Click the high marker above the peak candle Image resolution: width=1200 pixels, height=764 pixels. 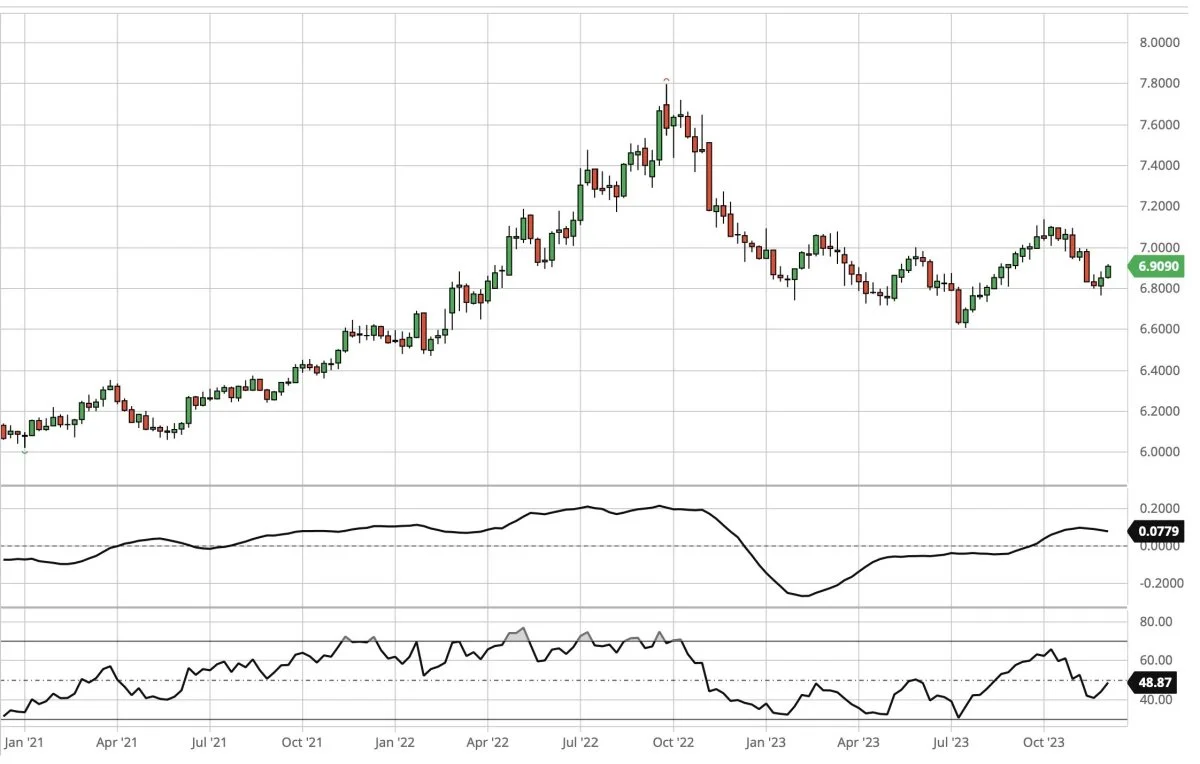coord(667,79)
